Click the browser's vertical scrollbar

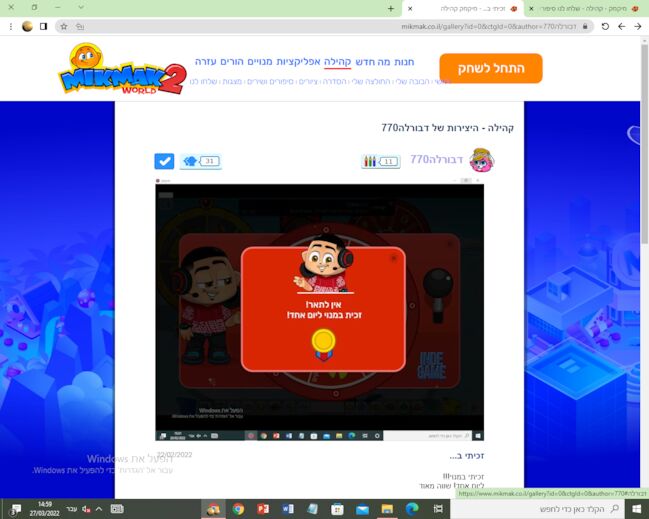point(644,144)
